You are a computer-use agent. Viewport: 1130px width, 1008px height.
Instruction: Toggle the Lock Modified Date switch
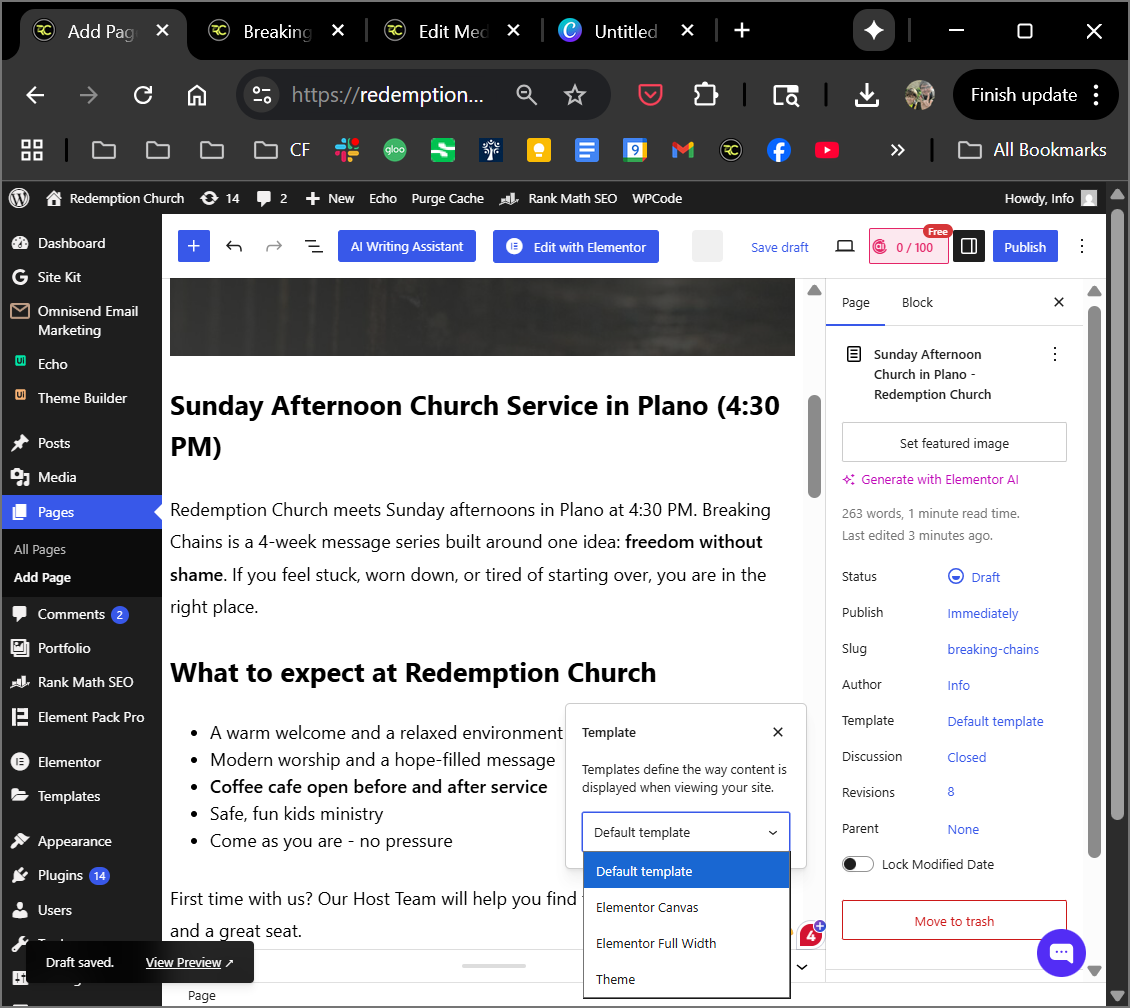pyautogui.click(x=858, y=864)
